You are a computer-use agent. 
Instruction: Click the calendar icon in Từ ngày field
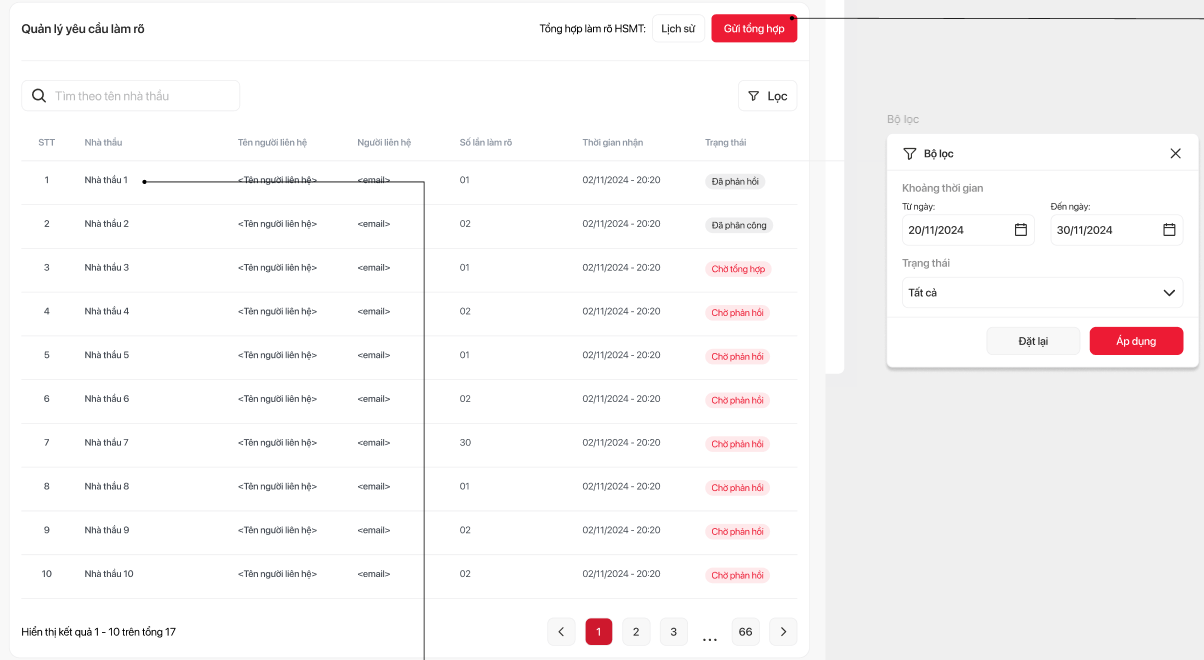click(1021, 230)
